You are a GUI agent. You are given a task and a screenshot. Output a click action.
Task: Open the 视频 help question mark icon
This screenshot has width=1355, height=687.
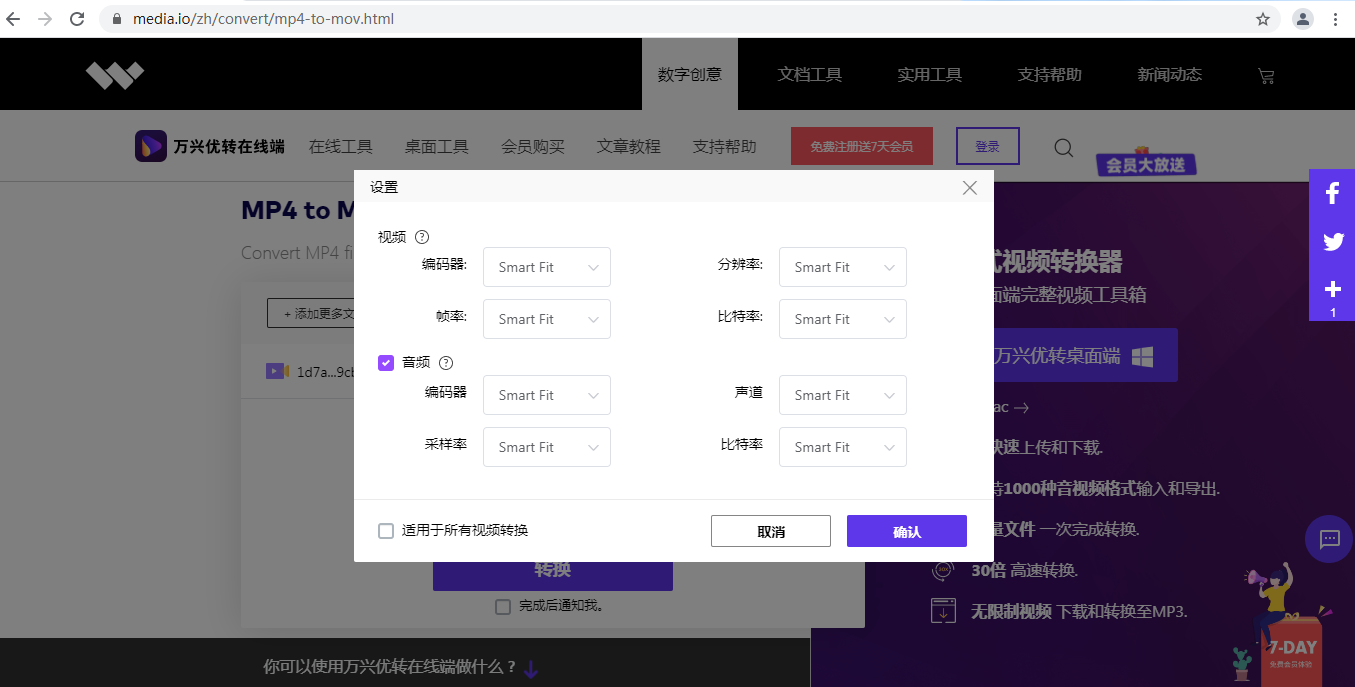click(x=422, y=237)
